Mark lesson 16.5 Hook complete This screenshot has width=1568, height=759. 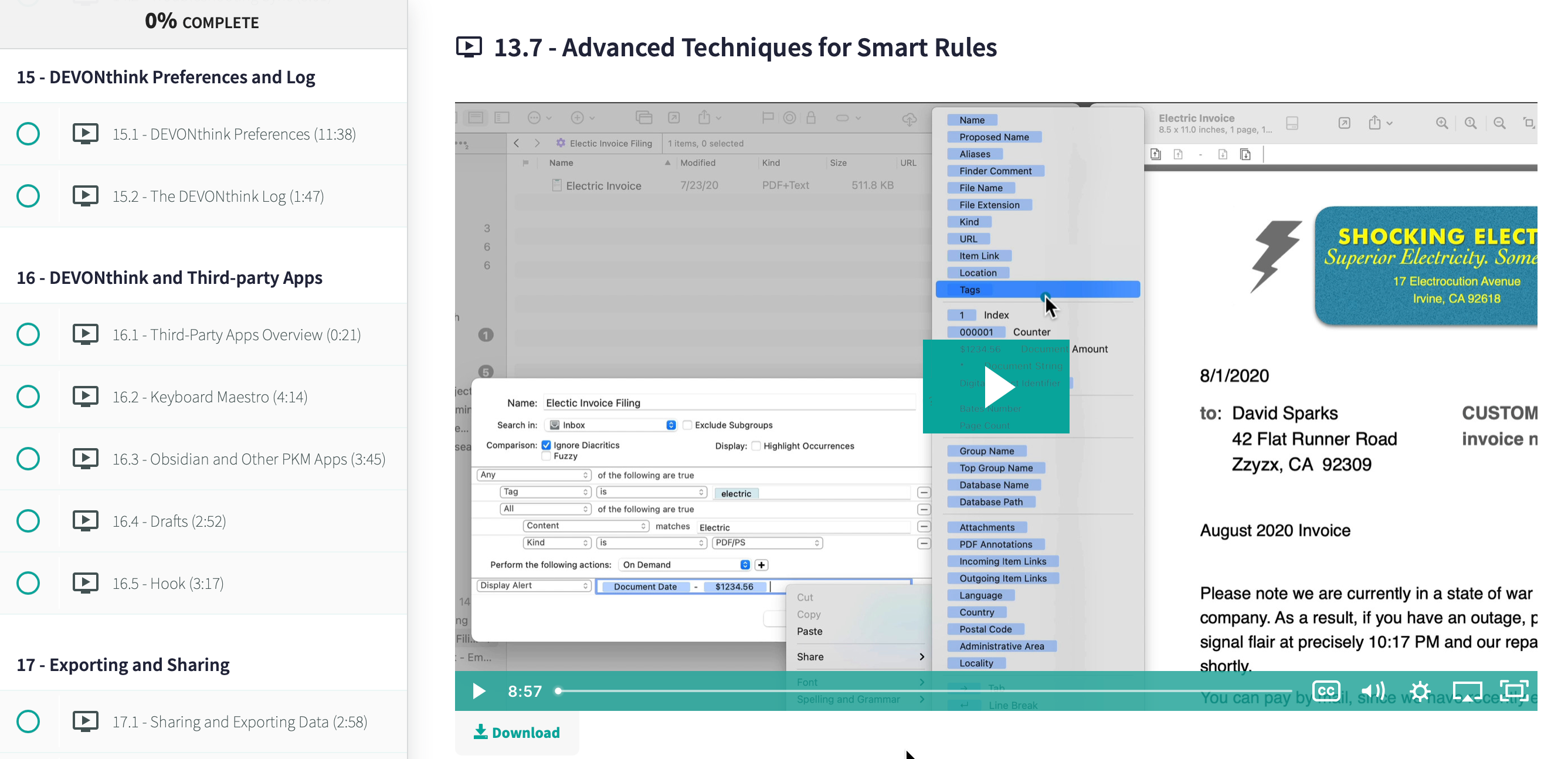click(28, 583)
